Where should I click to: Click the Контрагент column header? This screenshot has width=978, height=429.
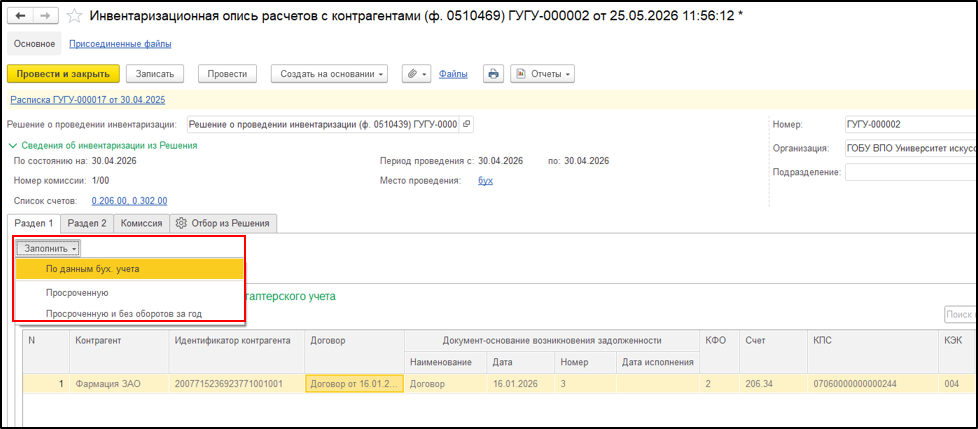coord(119,351)
